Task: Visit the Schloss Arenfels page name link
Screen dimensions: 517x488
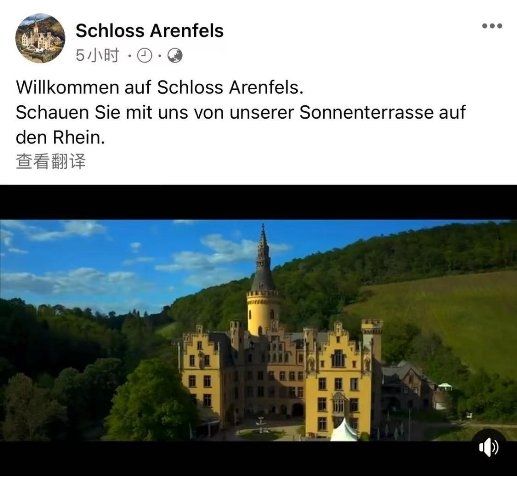Action: [x=149, y=31]
